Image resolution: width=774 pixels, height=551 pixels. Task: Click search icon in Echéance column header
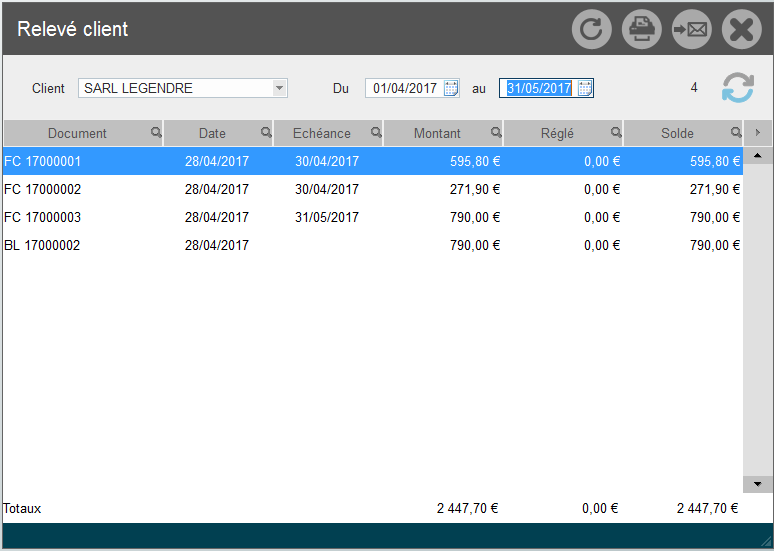376,132
